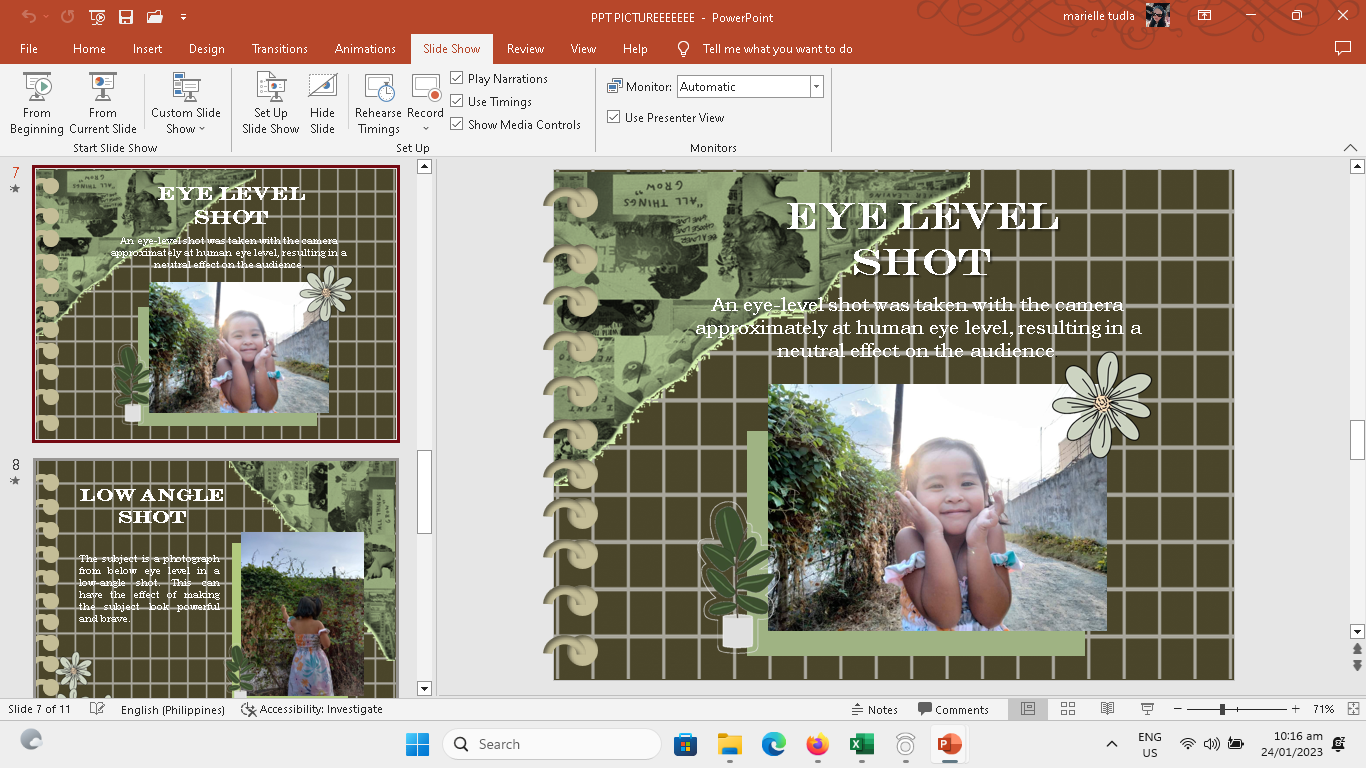The height and width of the screenshot is (768, 1366).
Task: Adjust the zoom slider handle
Action: point(1222,709)
